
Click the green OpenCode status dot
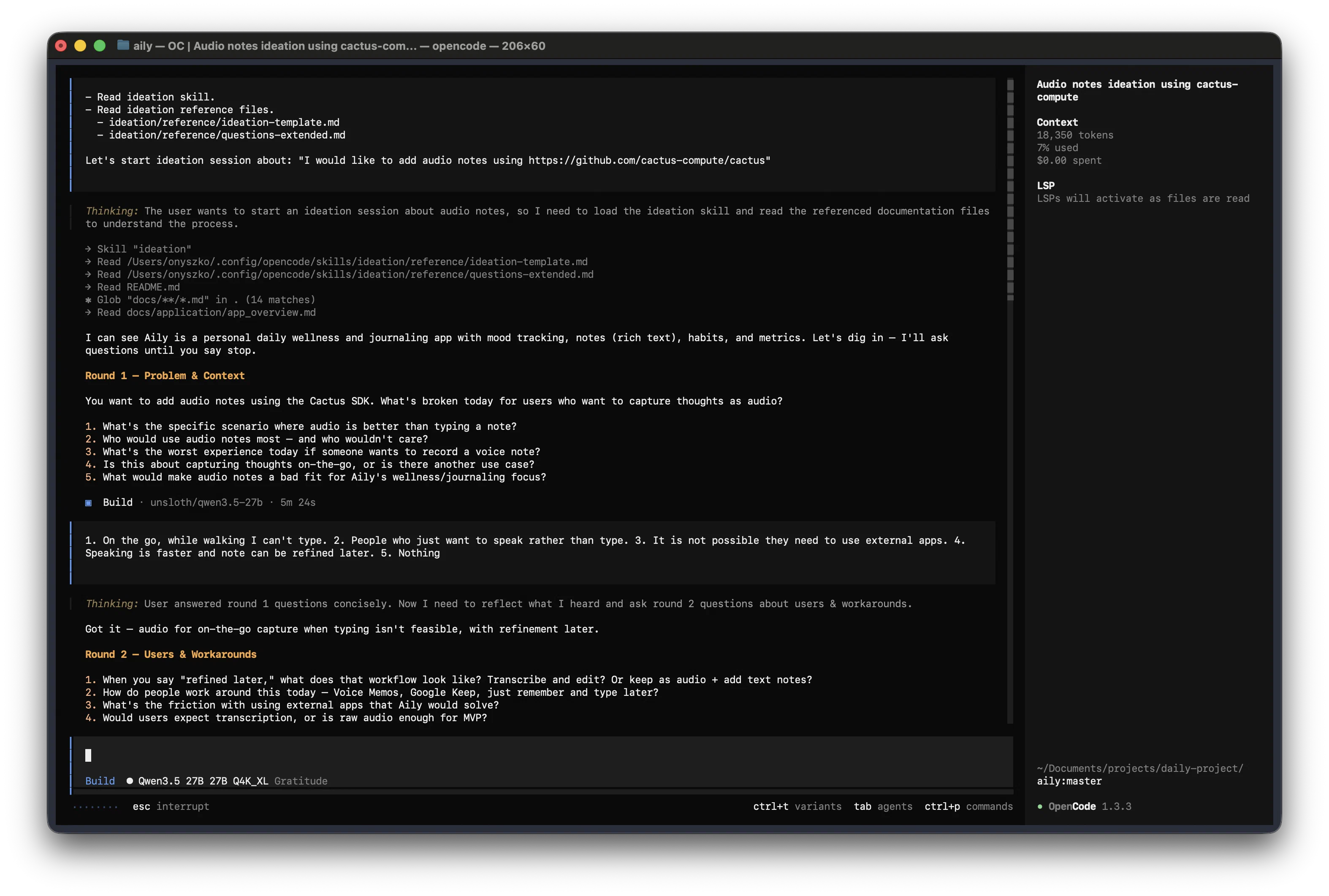(1041, 806)
